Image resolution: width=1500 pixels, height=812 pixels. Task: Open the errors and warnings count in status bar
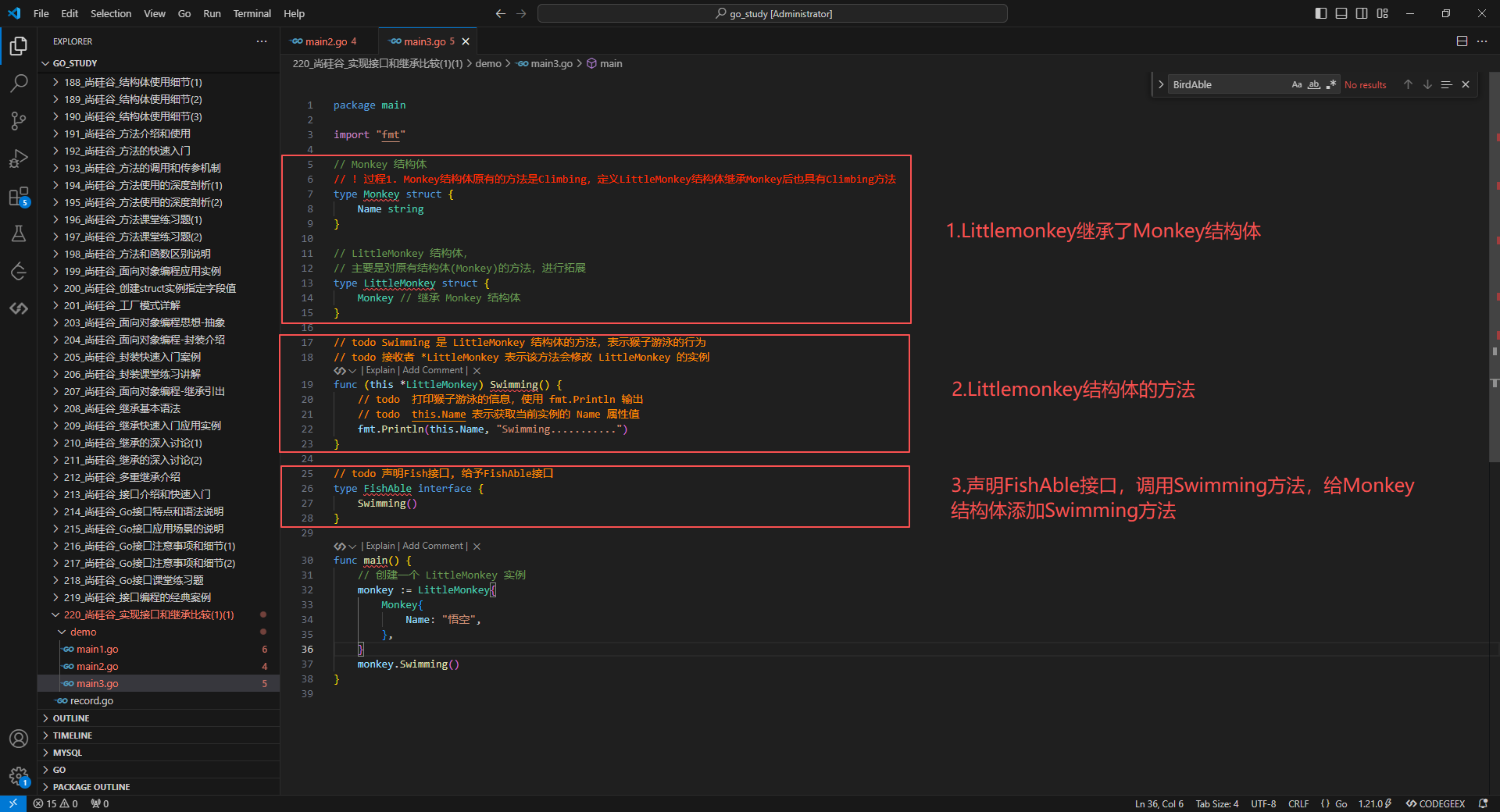[55, 803]
